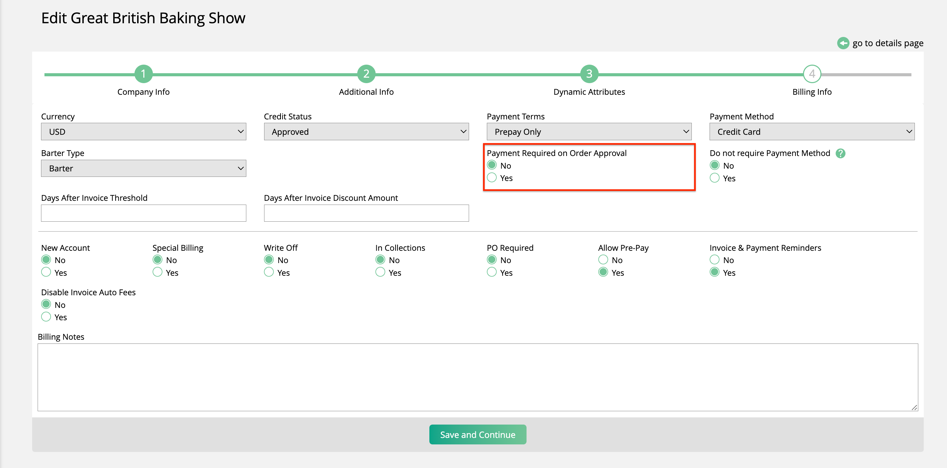Open the Currency dropdown showing USD
947x468 pixels.
tap(144, 132)
